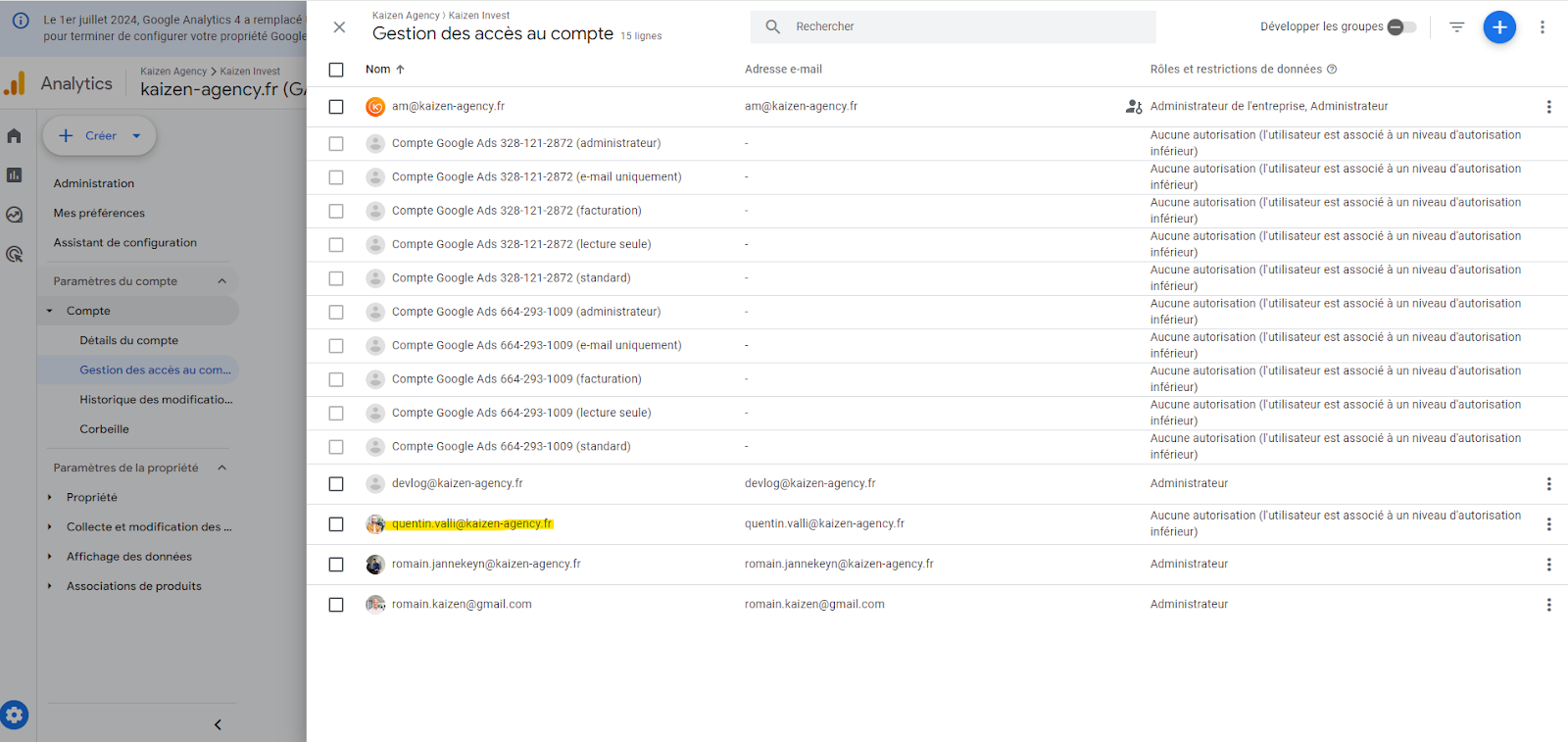Click the avatar of am@kaizen-agency.fr
The height and width of the screenshot is (742, 1568).
[375, 107]
